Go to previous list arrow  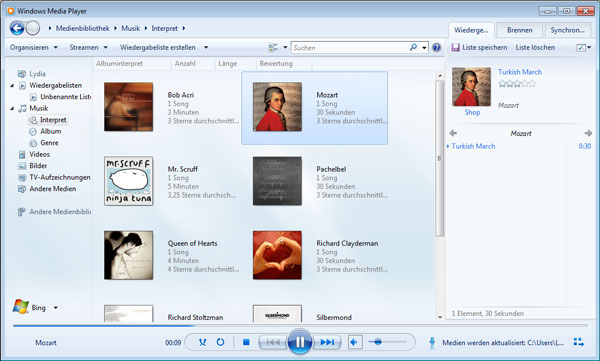(453, 133)
